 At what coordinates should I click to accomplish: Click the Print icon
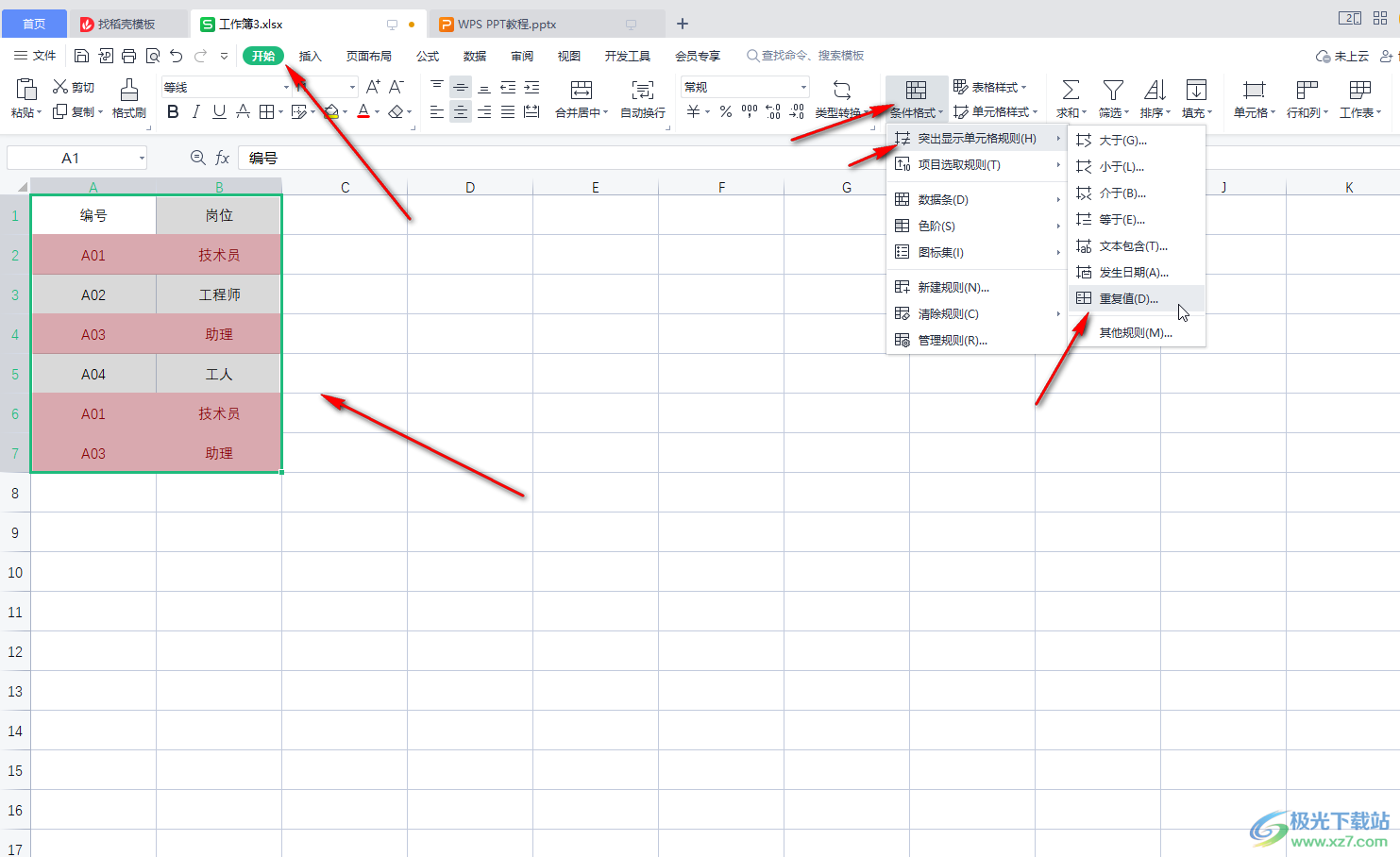point(129,56)
